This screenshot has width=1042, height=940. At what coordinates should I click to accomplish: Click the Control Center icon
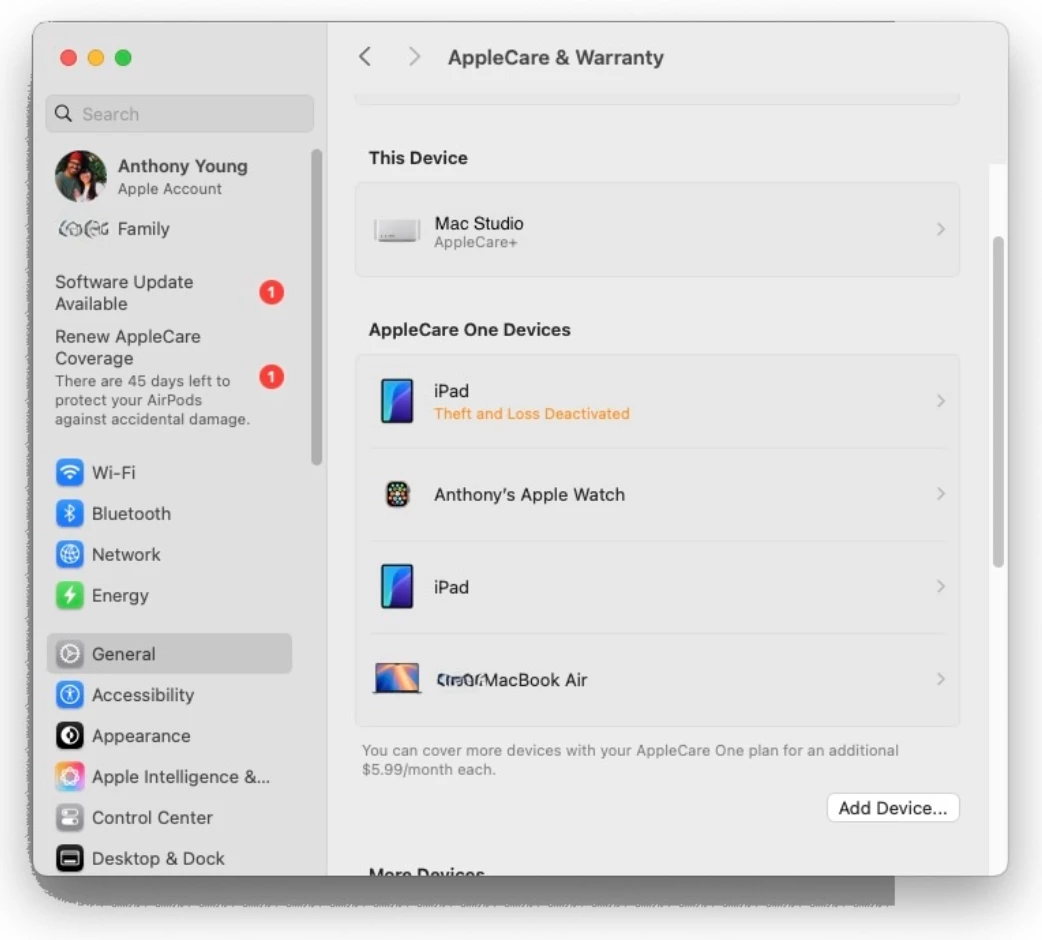70,818
